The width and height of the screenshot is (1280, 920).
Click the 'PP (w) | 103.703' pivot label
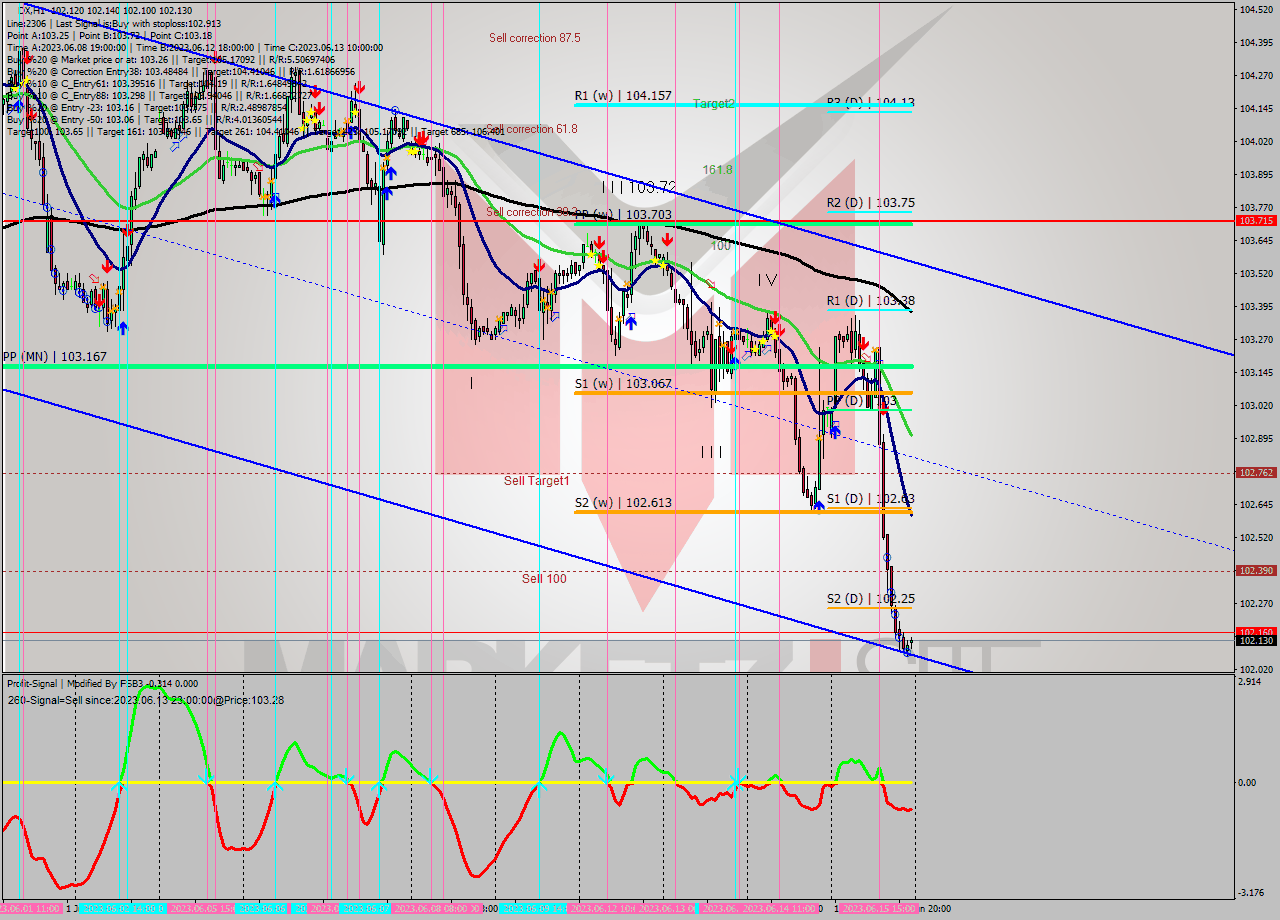[623, 214]
